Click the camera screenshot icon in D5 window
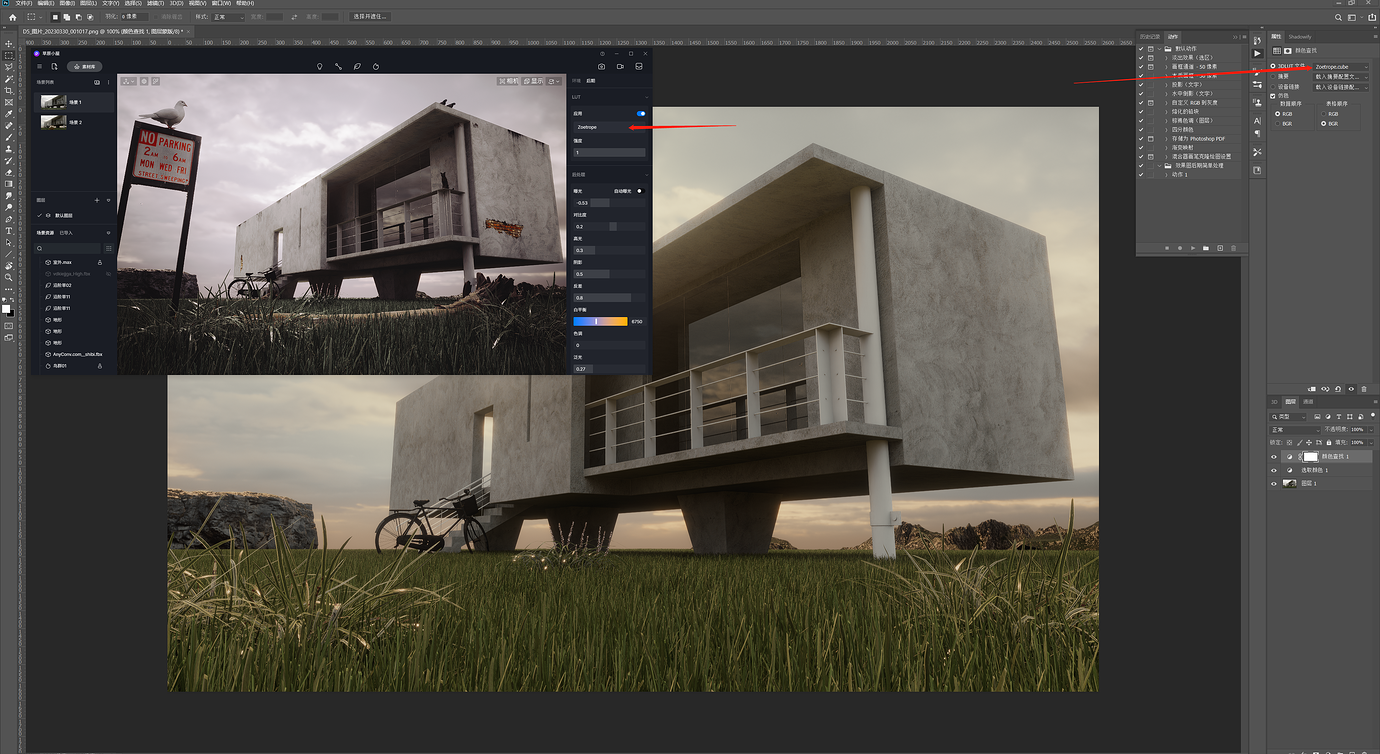 602,66
